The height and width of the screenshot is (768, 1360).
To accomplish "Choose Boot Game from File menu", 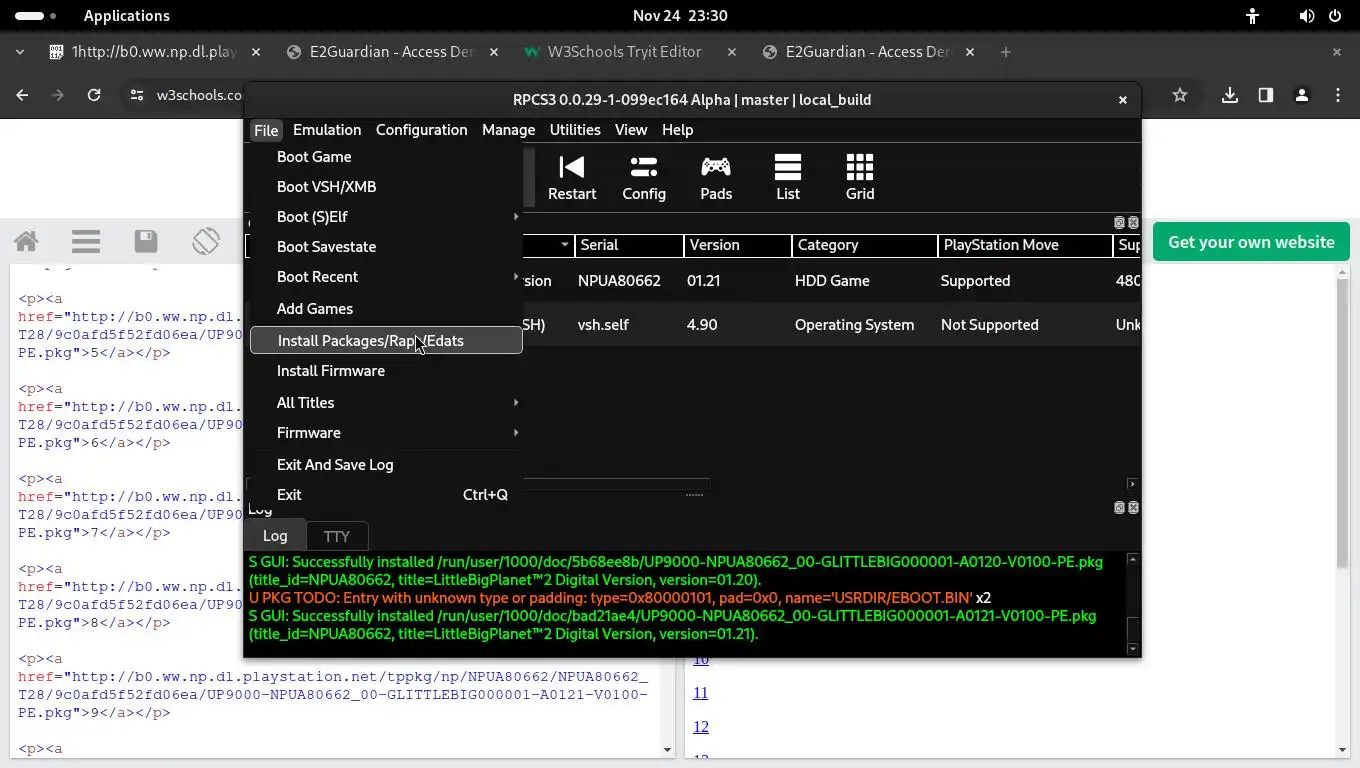I will coord(386,157).
